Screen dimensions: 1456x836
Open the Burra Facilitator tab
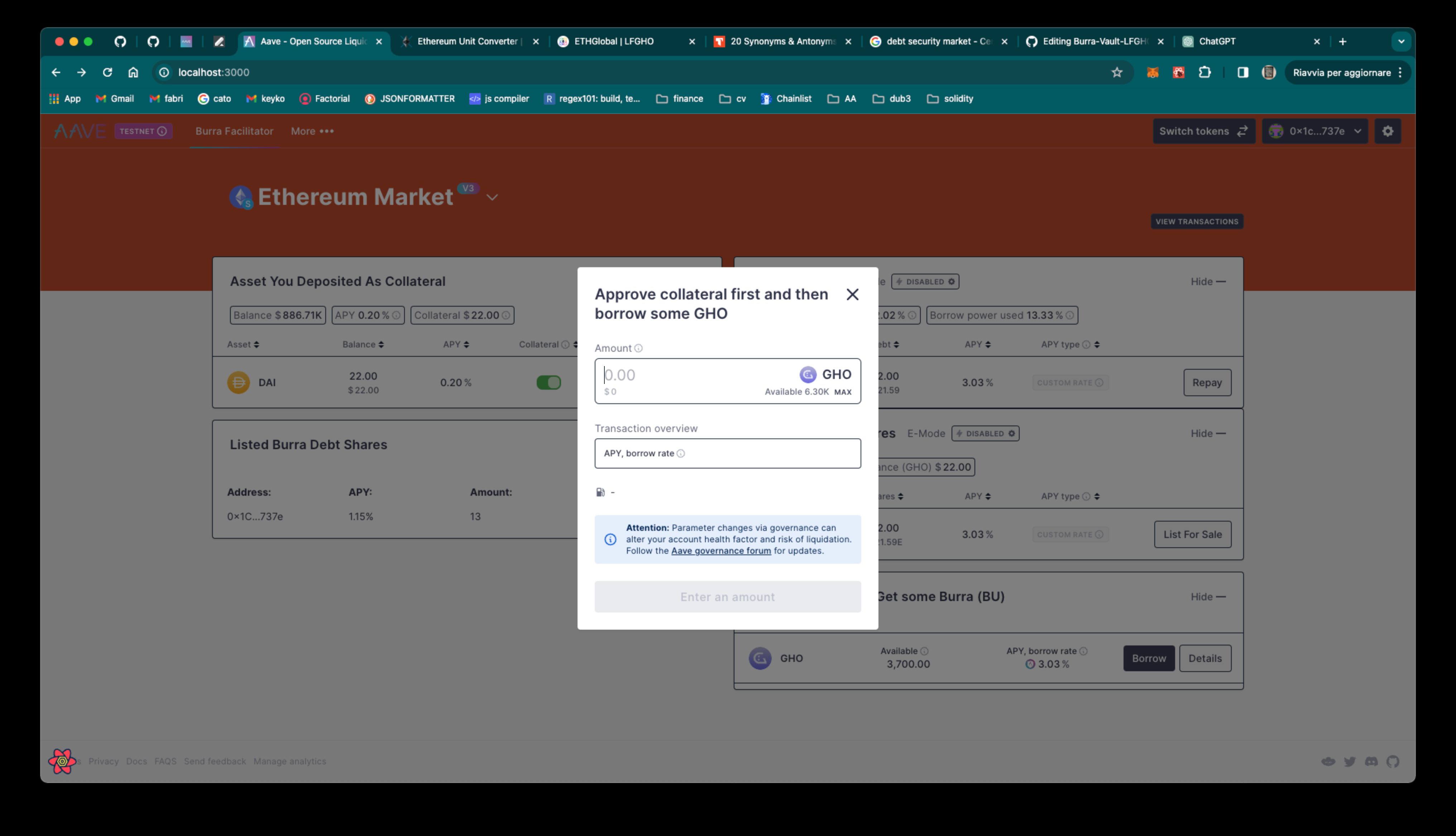(234, 131)
